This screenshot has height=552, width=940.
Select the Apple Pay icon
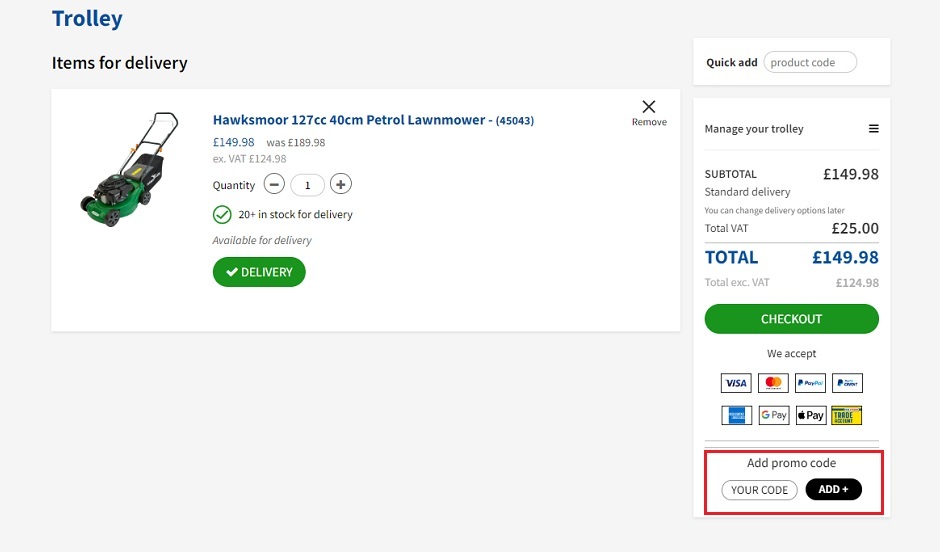pyautogui.click(x=811, y=415)
